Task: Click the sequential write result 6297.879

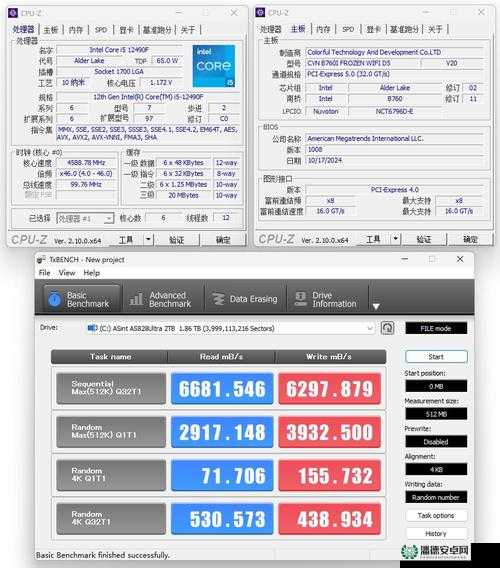Action: [329, 388]
